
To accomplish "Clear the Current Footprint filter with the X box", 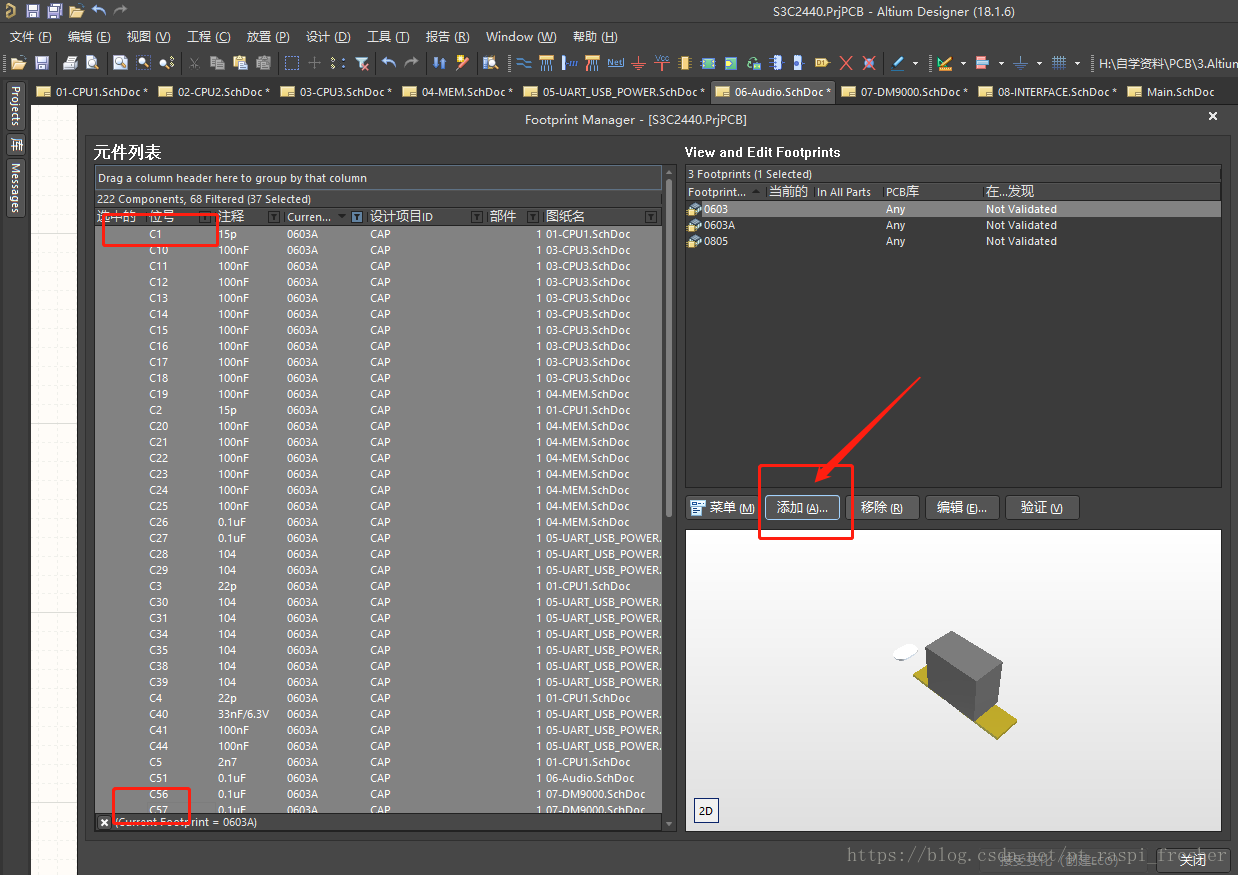I will point(104,822).
